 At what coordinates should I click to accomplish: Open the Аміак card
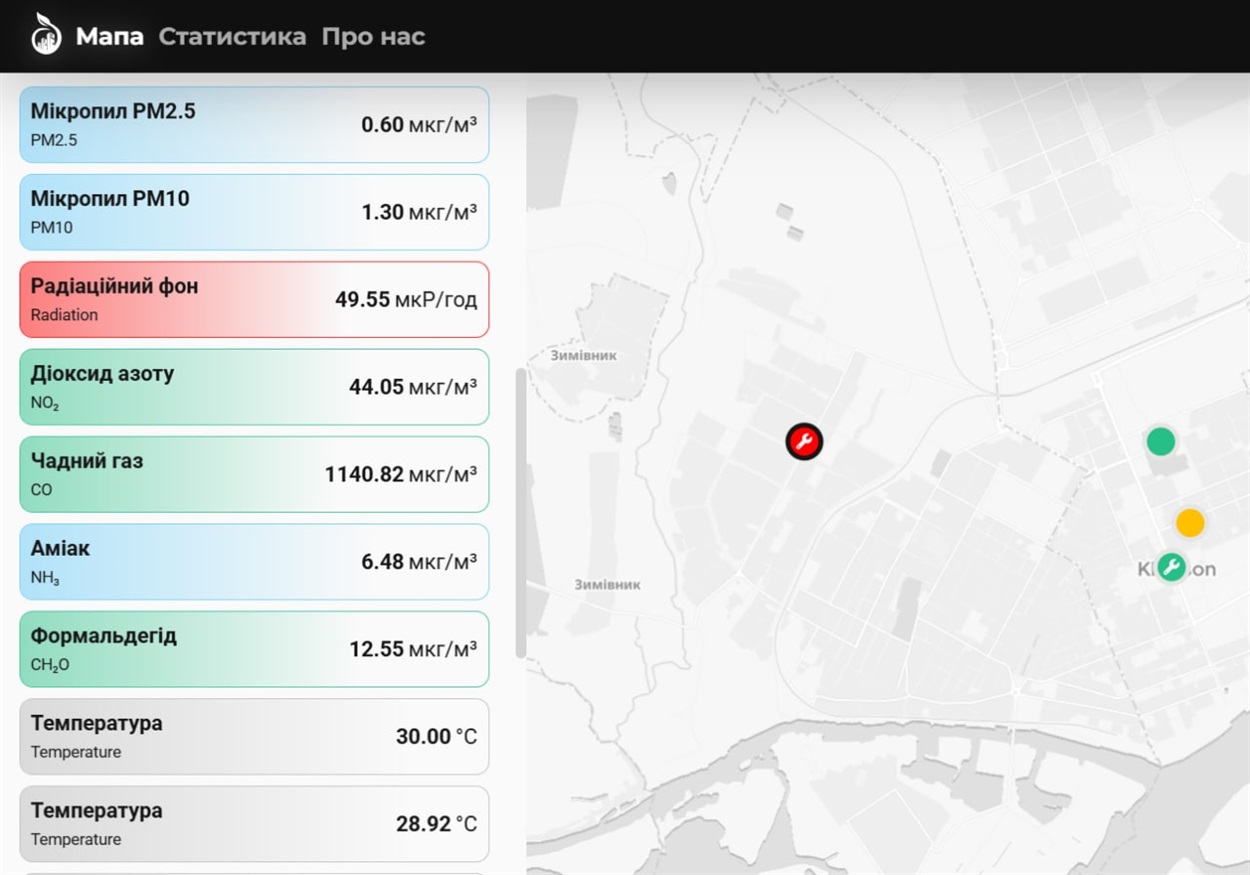pyautogui.click(x=254, y=561)
